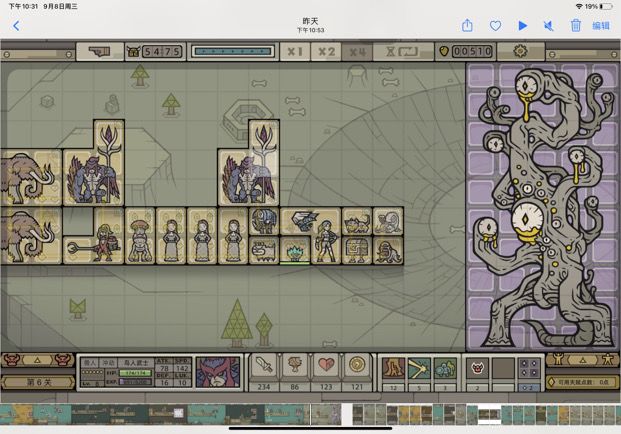This screenshot has height=434, width=621.
Task: Go back using the left chevron
Action: [16, 26]
